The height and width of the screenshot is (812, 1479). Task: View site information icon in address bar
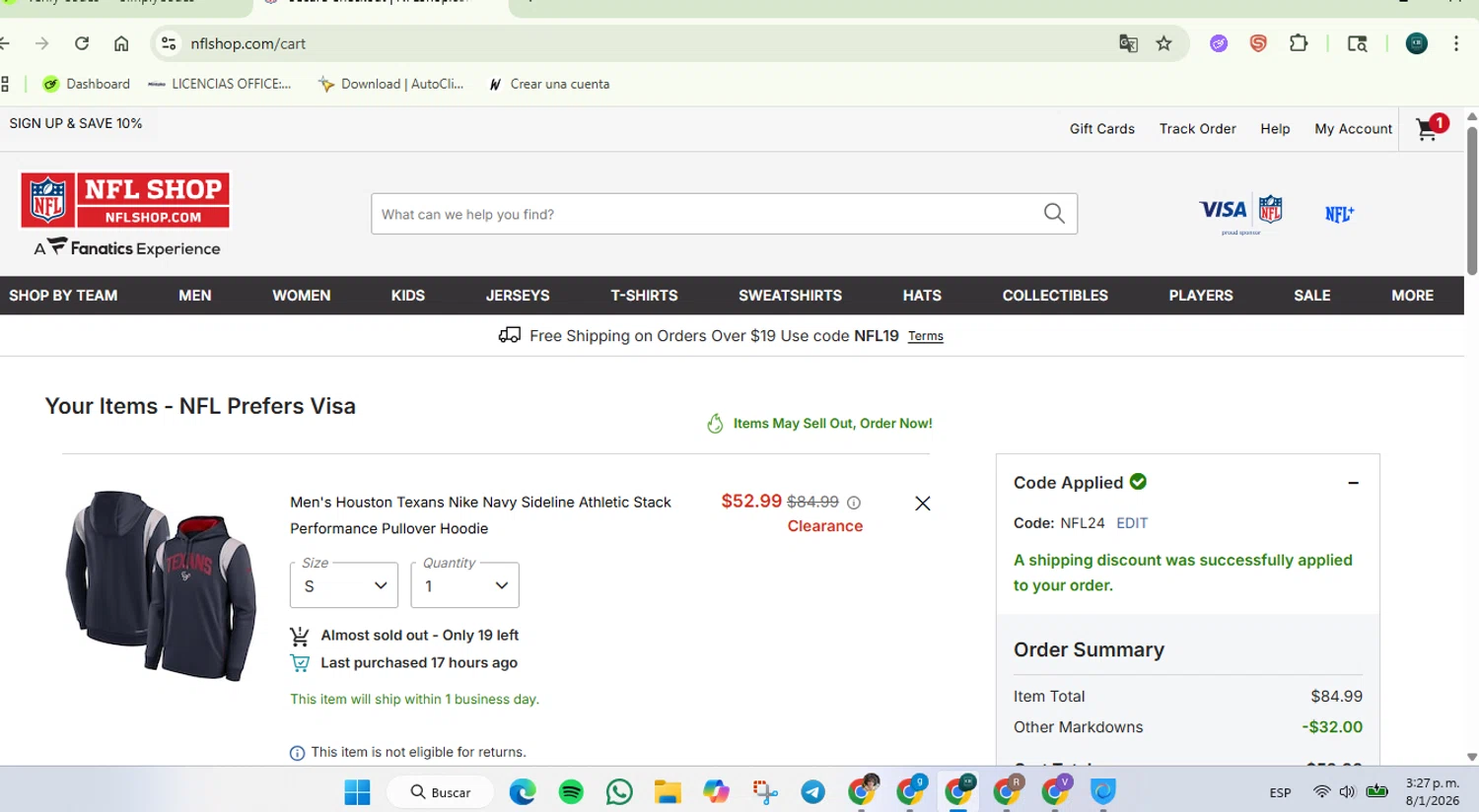point(169,43)
